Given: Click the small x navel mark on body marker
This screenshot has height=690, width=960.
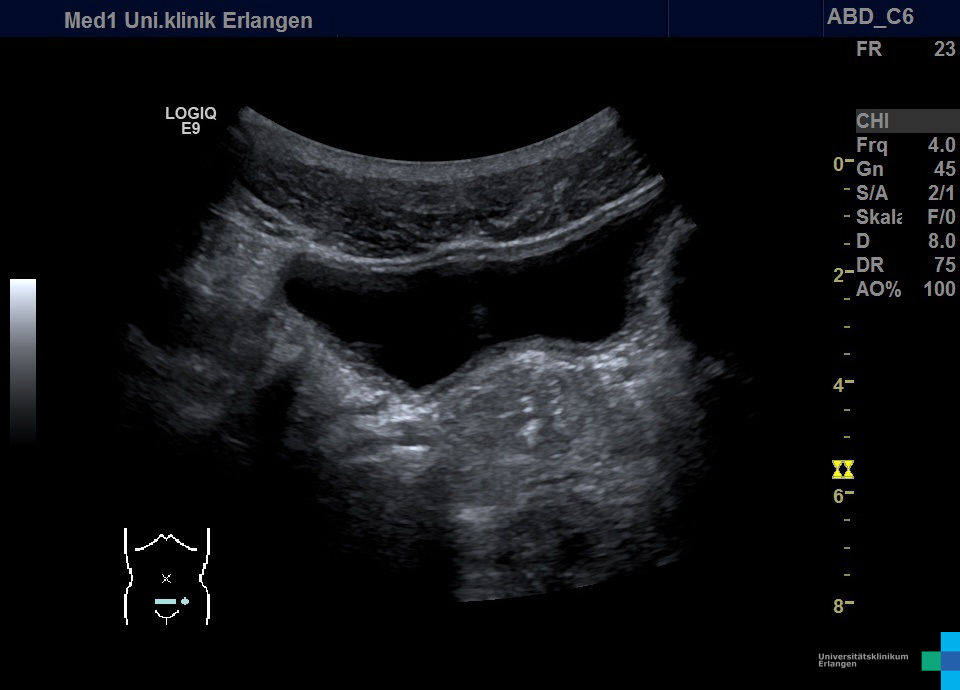Looking at the screenshot, I should point(166,578).
